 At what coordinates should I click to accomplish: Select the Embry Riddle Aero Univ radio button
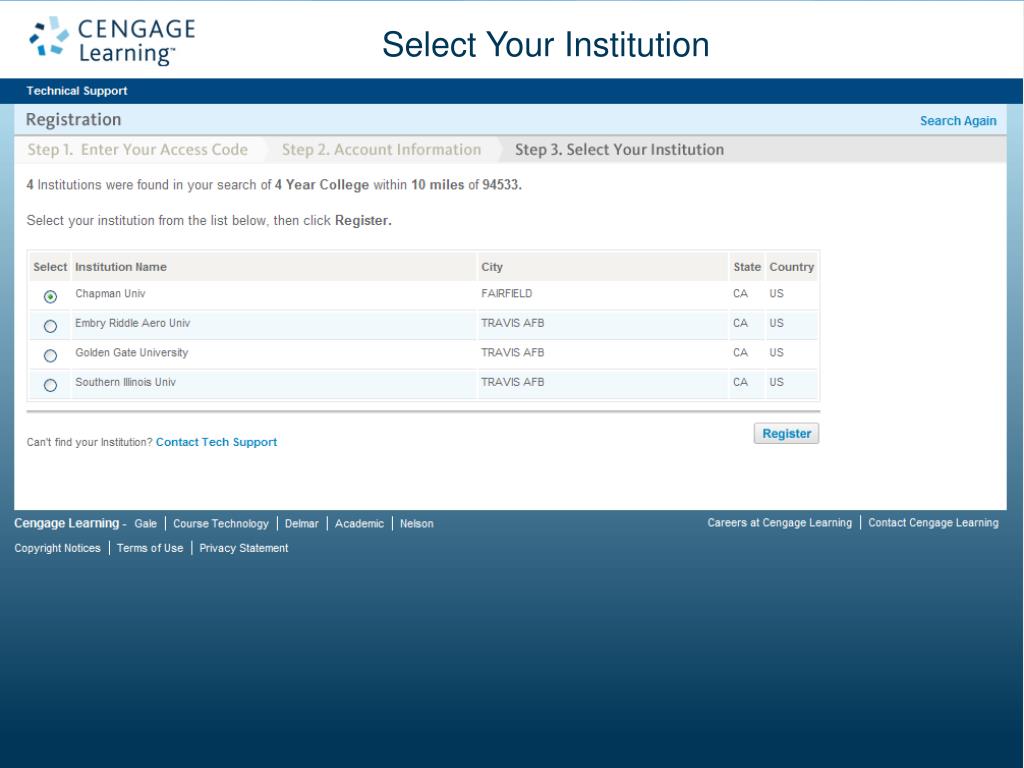click(50, 326)
